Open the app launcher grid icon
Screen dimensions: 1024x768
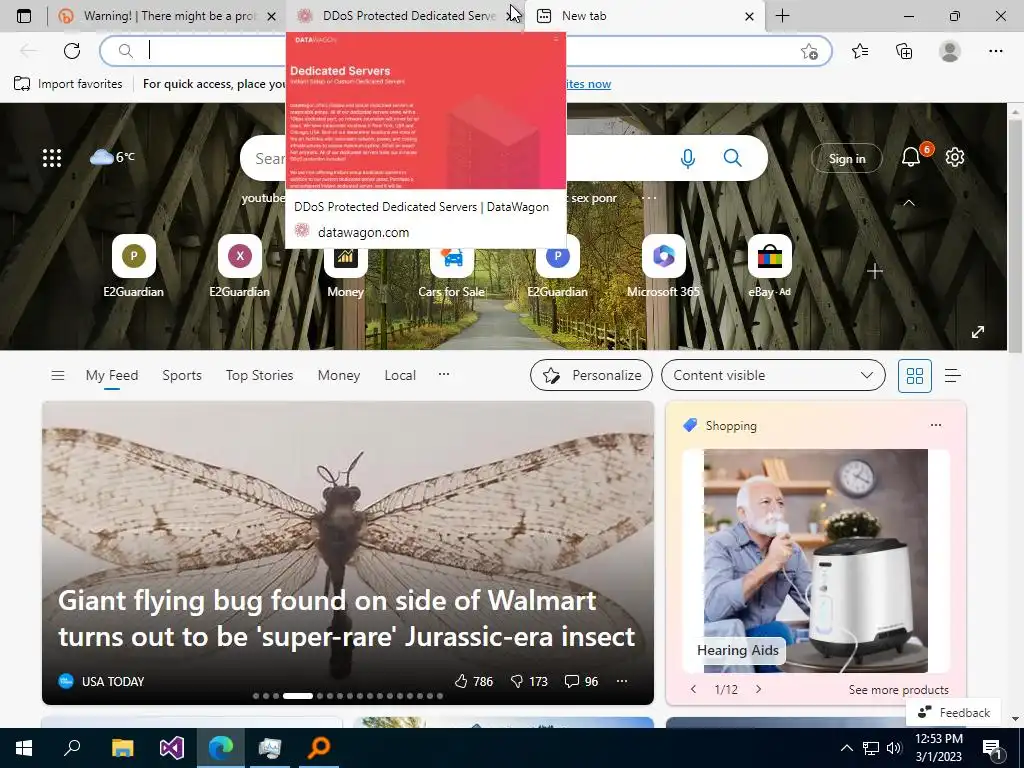(52, 157)
